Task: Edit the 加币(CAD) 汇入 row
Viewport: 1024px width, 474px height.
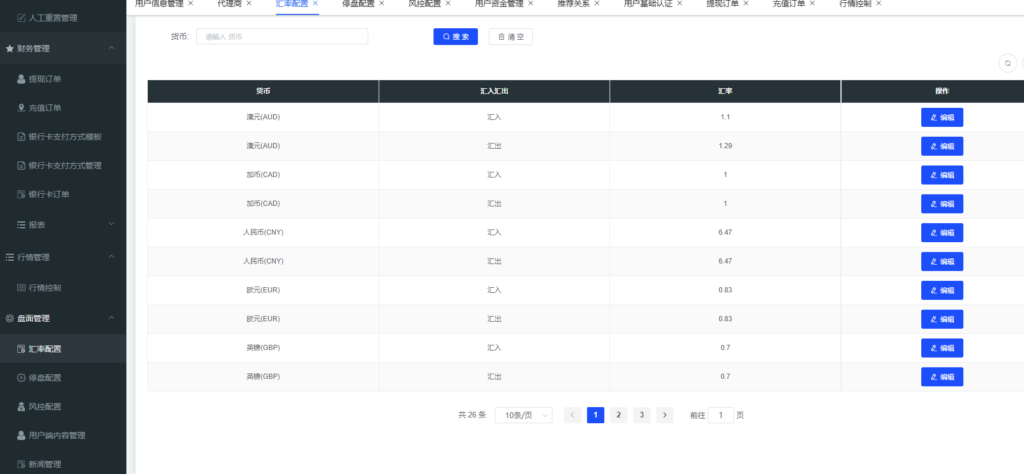Action: click(942, 175)
